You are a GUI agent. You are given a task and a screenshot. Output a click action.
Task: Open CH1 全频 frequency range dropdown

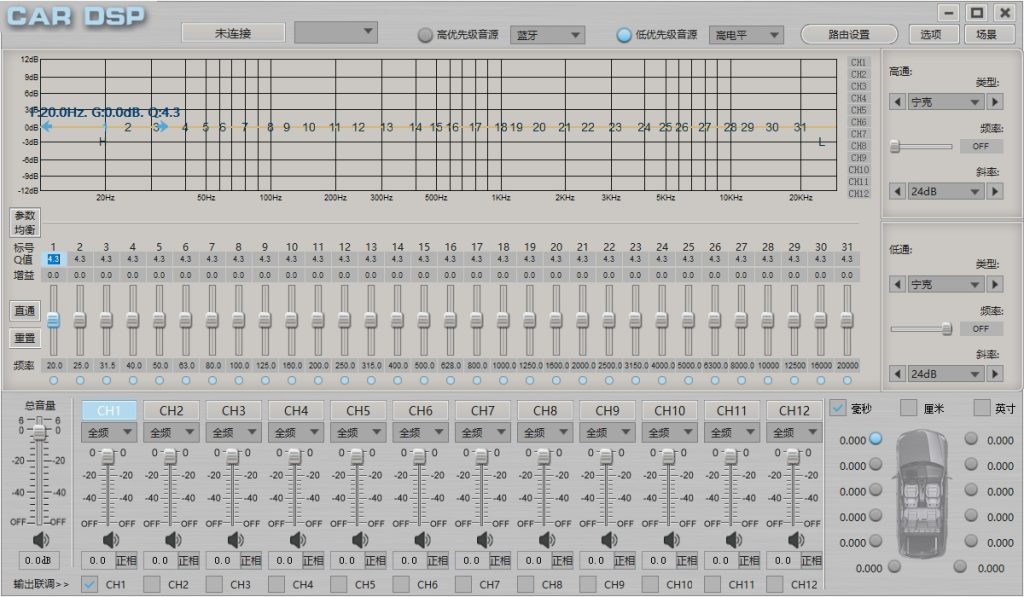[109, 432]
